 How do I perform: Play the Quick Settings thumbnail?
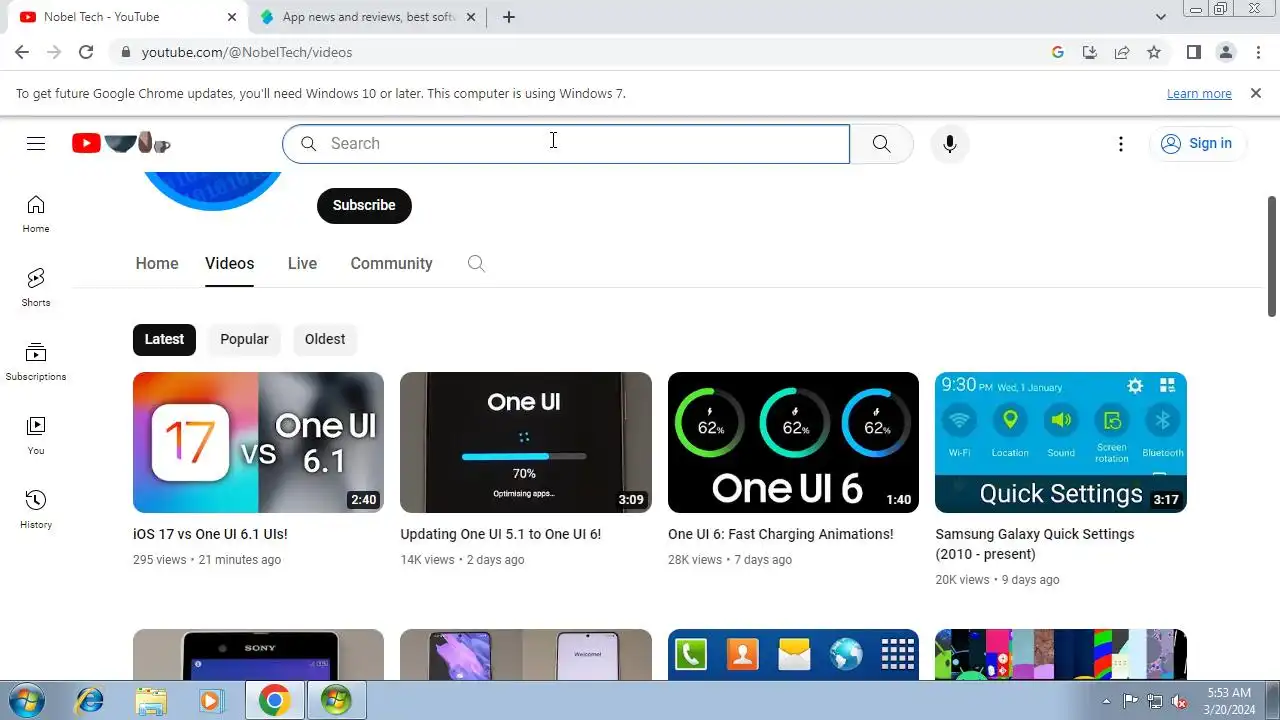pyautogui.click(x=1061, y=442)
